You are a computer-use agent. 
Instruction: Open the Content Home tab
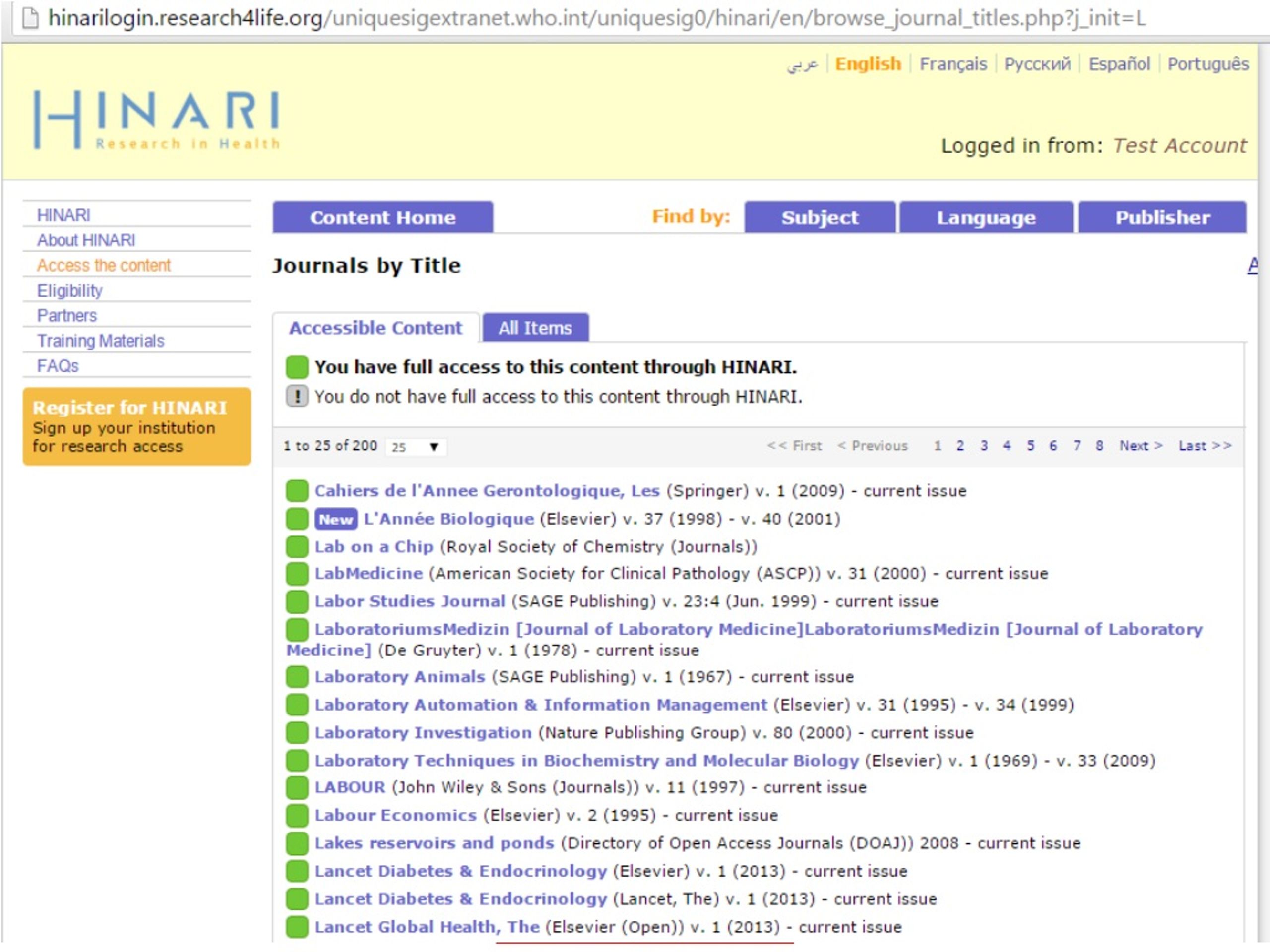[382, 218]
